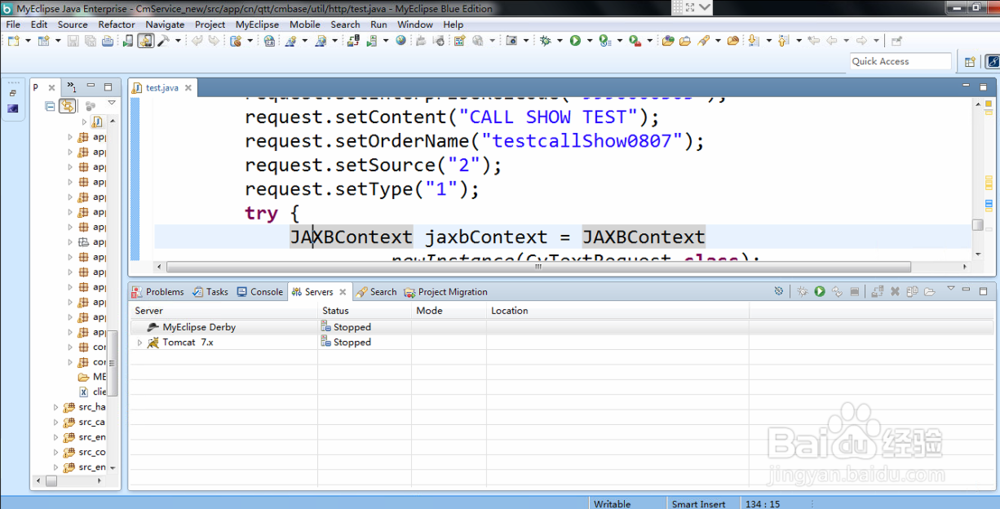The height and width of the screenshot is (509, 1000).
Task: Open dropdown arrow beside Build hammer icon
Action: pyautogui.click(x=178, y=40)
